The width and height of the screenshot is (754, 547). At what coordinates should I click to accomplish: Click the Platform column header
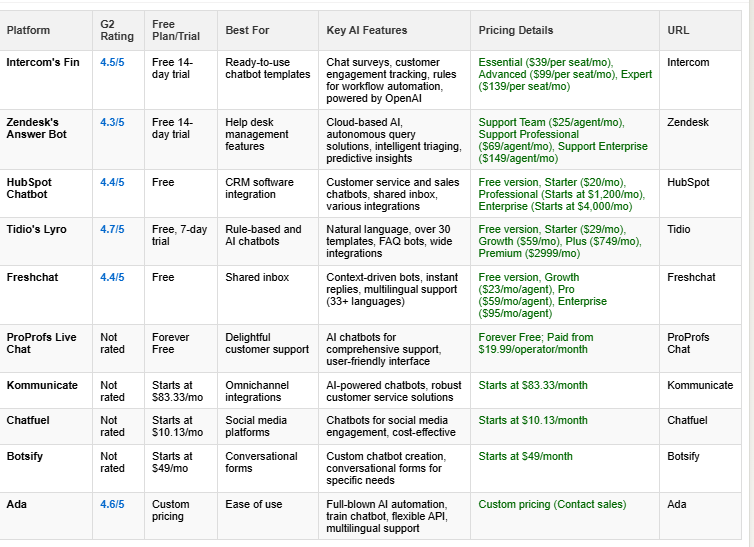pyautogui.click(x=28, y=30)
